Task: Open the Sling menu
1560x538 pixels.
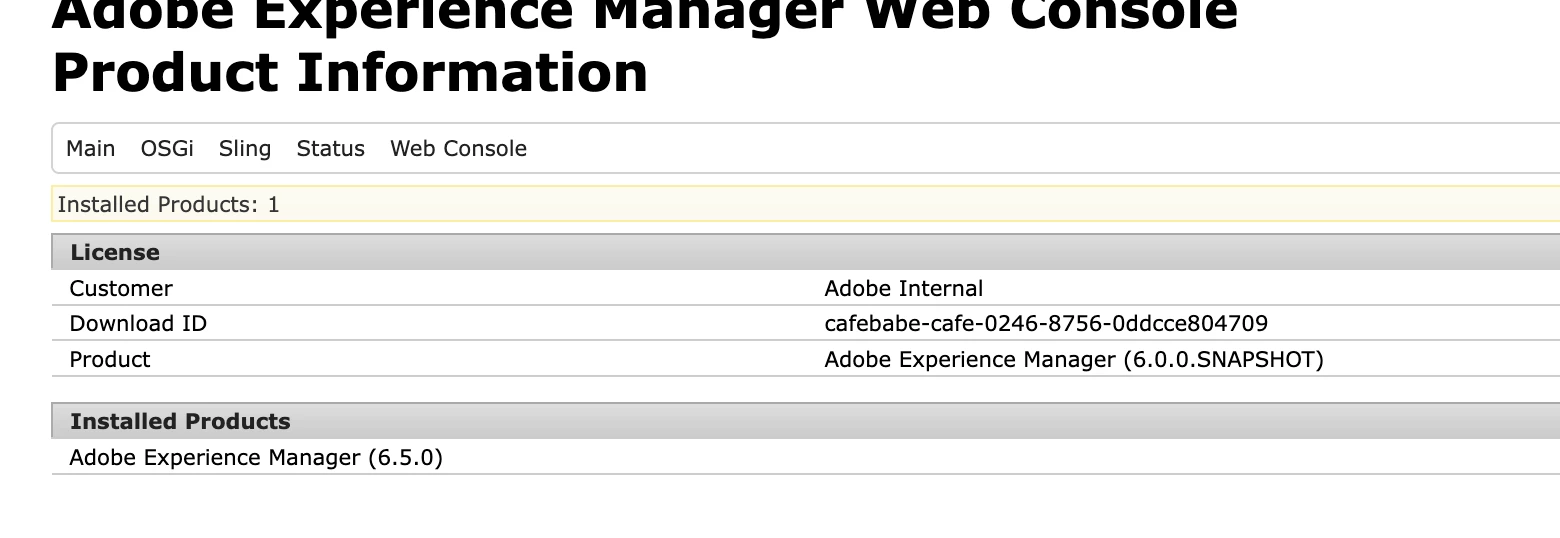Action: coord(245,149)
